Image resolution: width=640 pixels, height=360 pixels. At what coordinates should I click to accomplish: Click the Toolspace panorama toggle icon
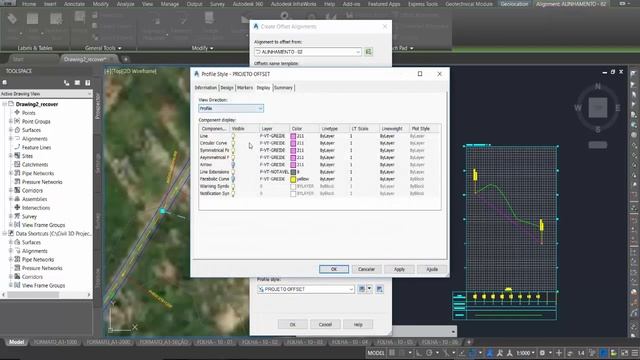(77, 83)
